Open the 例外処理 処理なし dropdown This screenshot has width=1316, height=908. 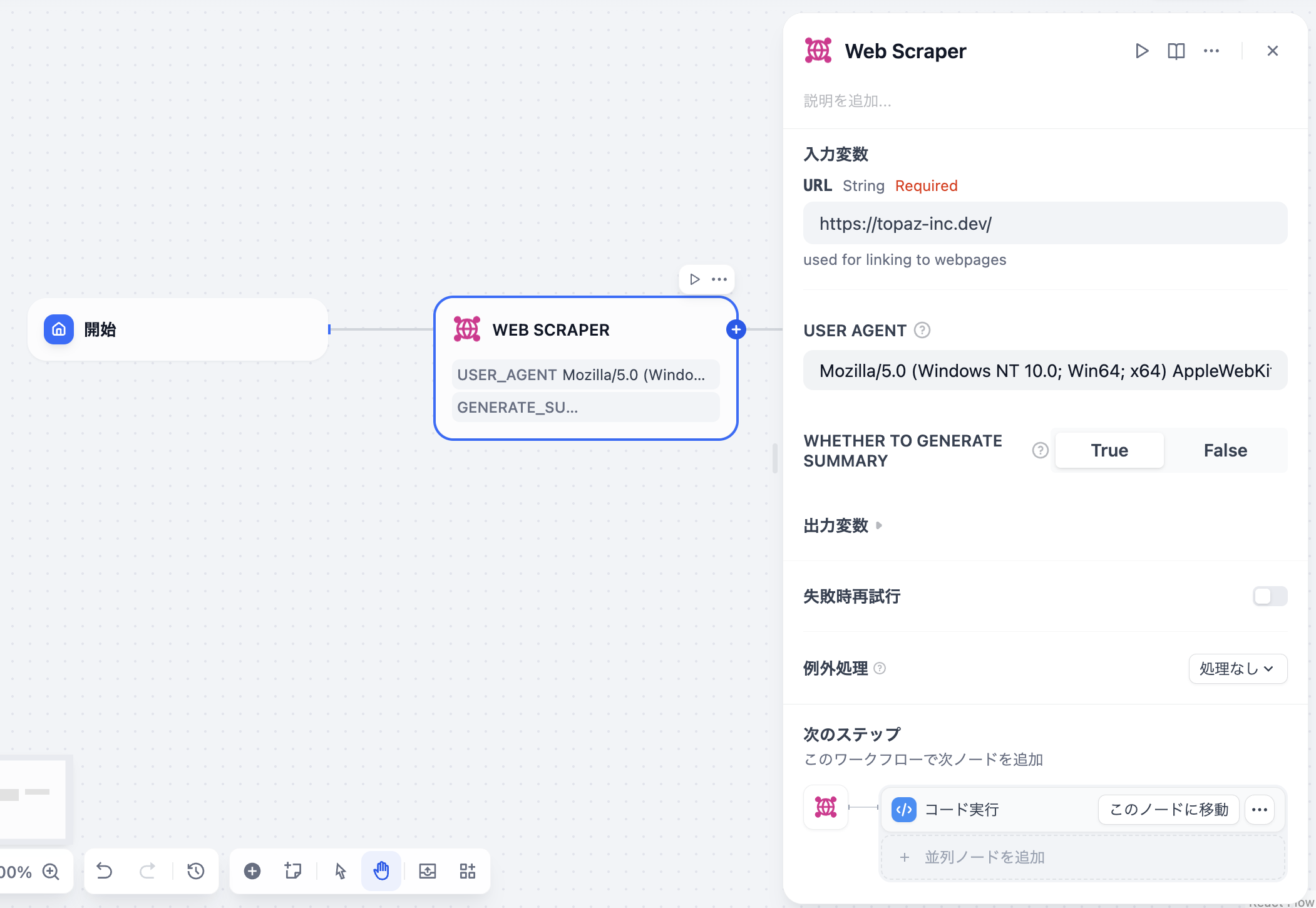pyautogui.click(x=1238, y=669)
